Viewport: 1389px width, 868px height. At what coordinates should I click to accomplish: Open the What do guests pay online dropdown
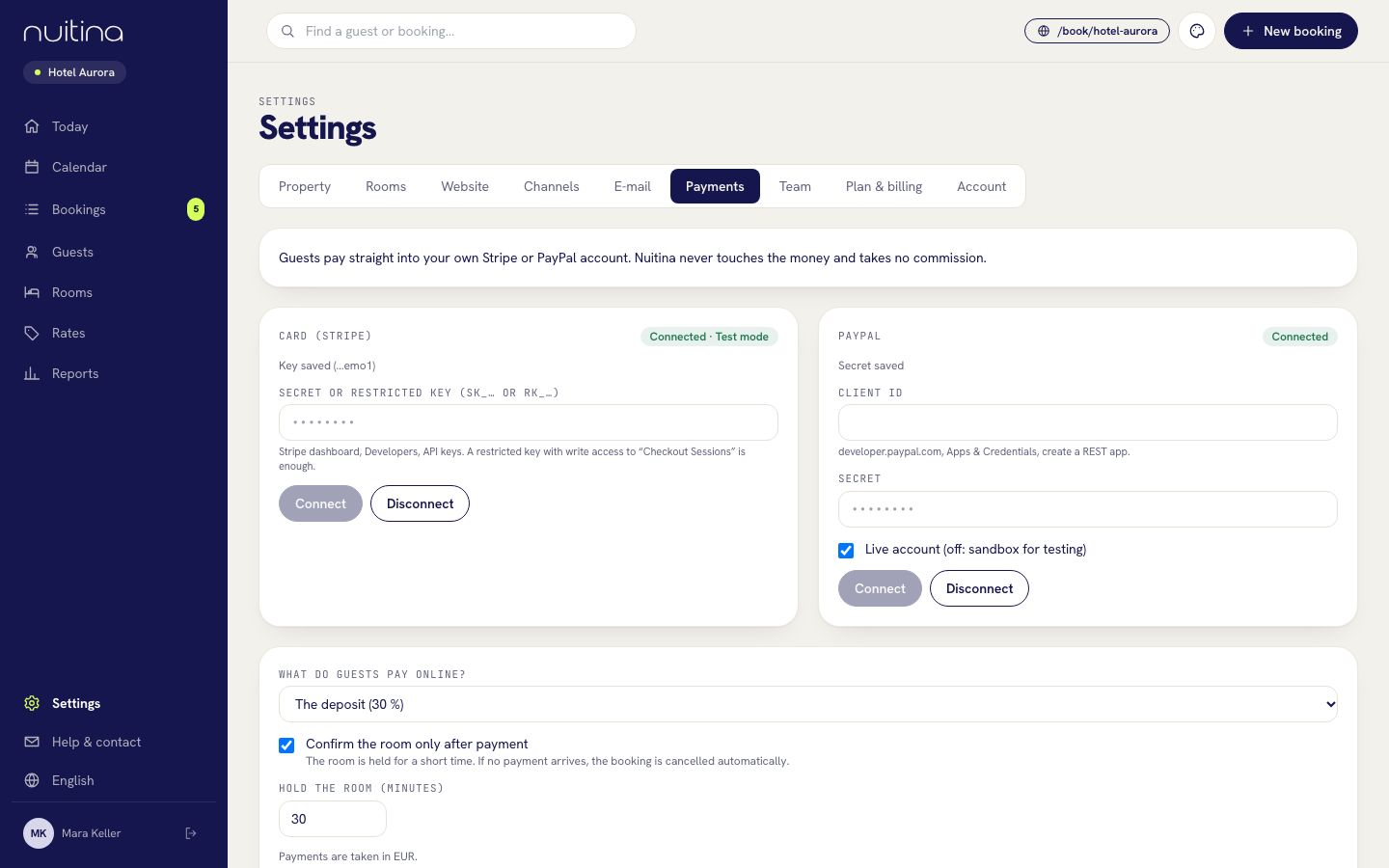(x=808, y=704)
